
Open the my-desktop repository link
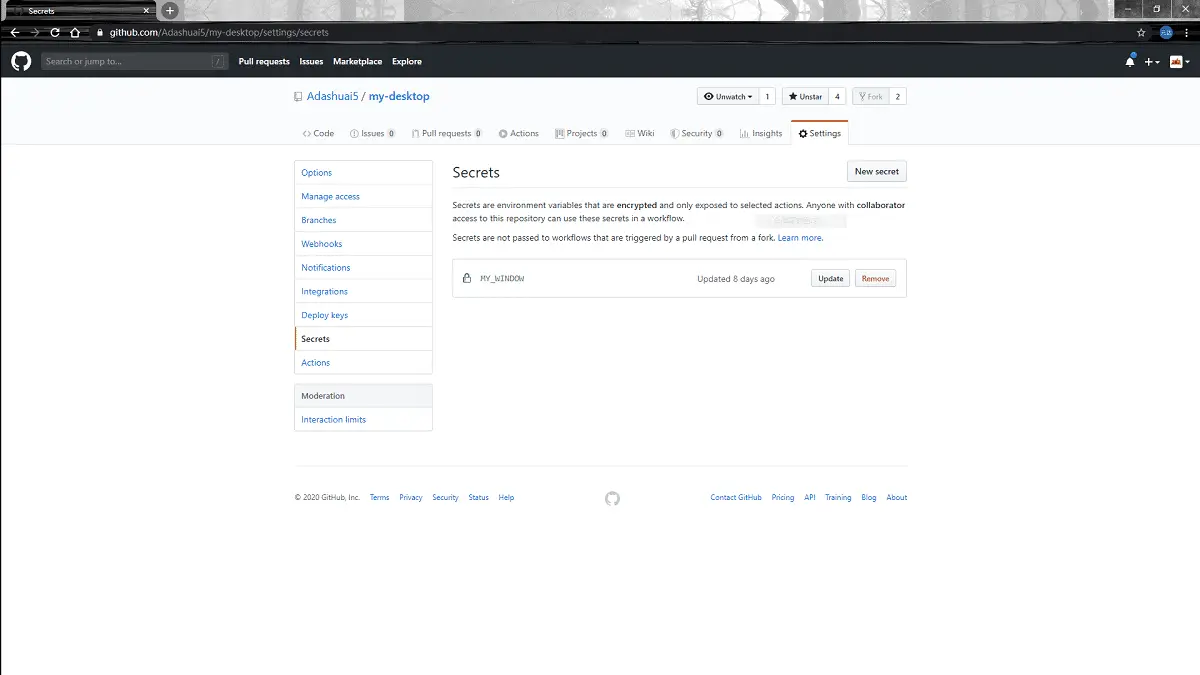pos(399,96)
